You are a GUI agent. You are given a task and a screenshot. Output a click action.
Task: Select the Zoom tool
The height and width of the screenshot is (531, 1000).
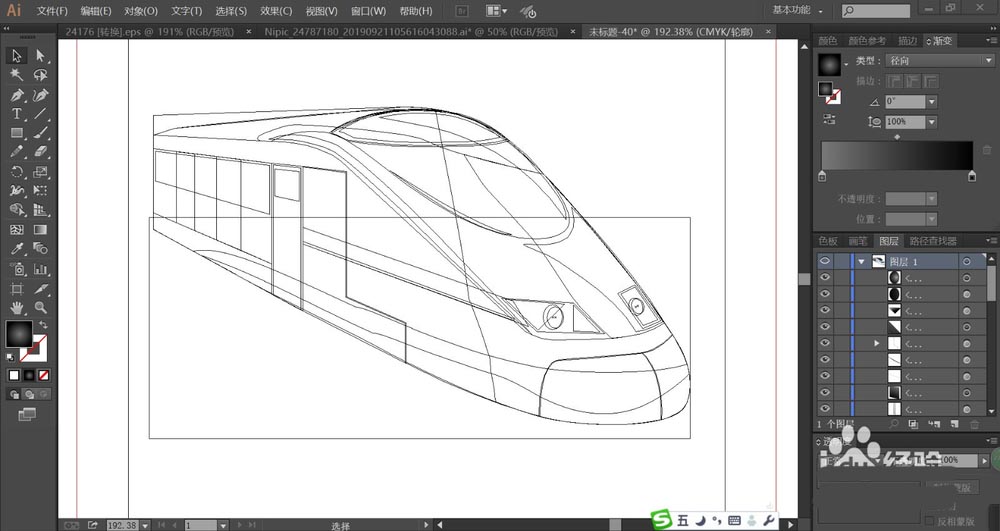click(41, 308)
